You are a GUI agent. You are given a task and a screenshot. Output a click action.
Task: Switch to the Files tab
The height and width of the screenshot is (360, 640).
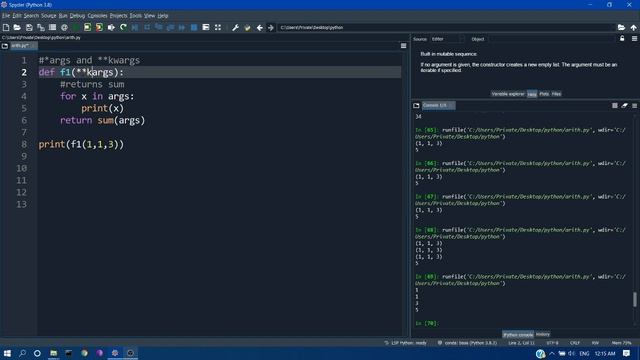[556, 94]
